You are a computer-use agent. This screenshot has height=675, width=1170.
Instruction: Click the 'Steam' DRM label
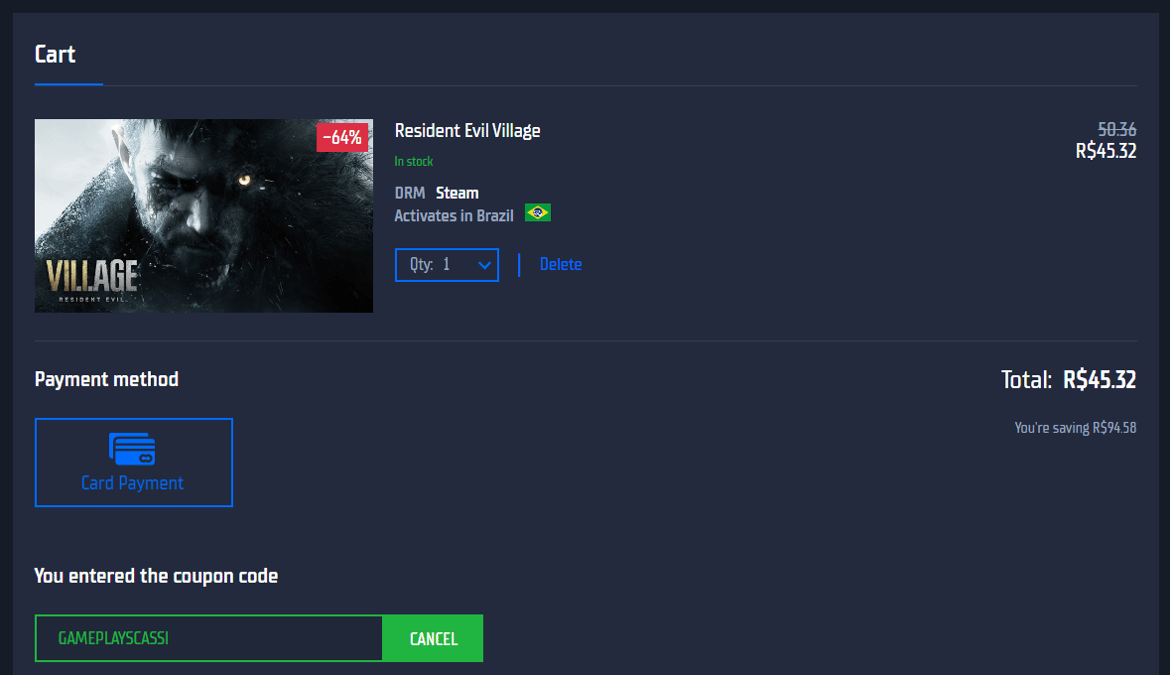(x=457, y=193)
